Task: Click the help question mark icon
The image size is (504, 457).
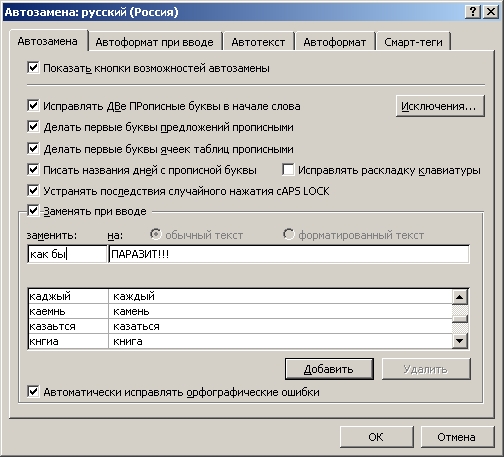Action: pos(472,12)
